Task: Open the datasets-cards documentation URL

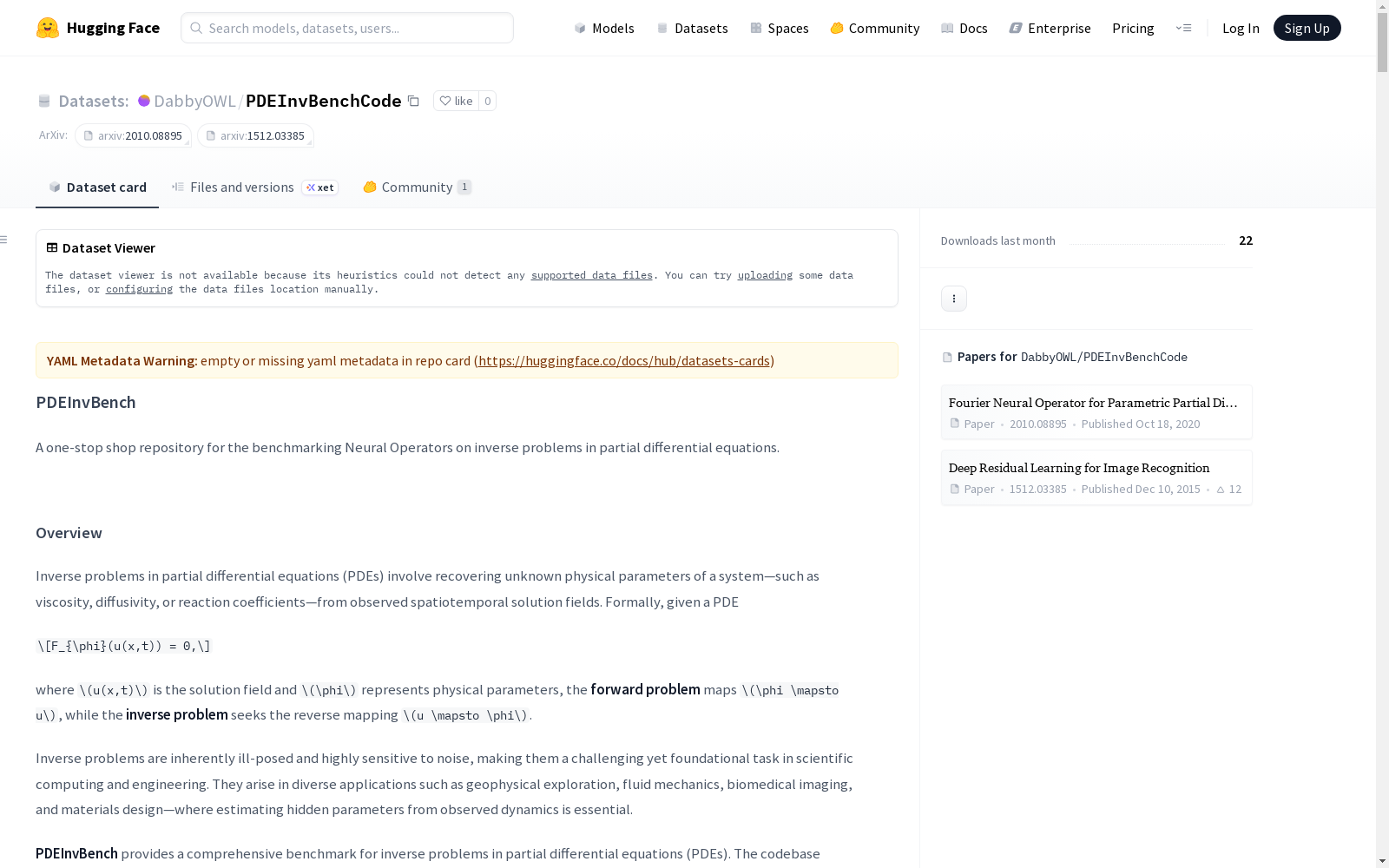Action: 624,360
